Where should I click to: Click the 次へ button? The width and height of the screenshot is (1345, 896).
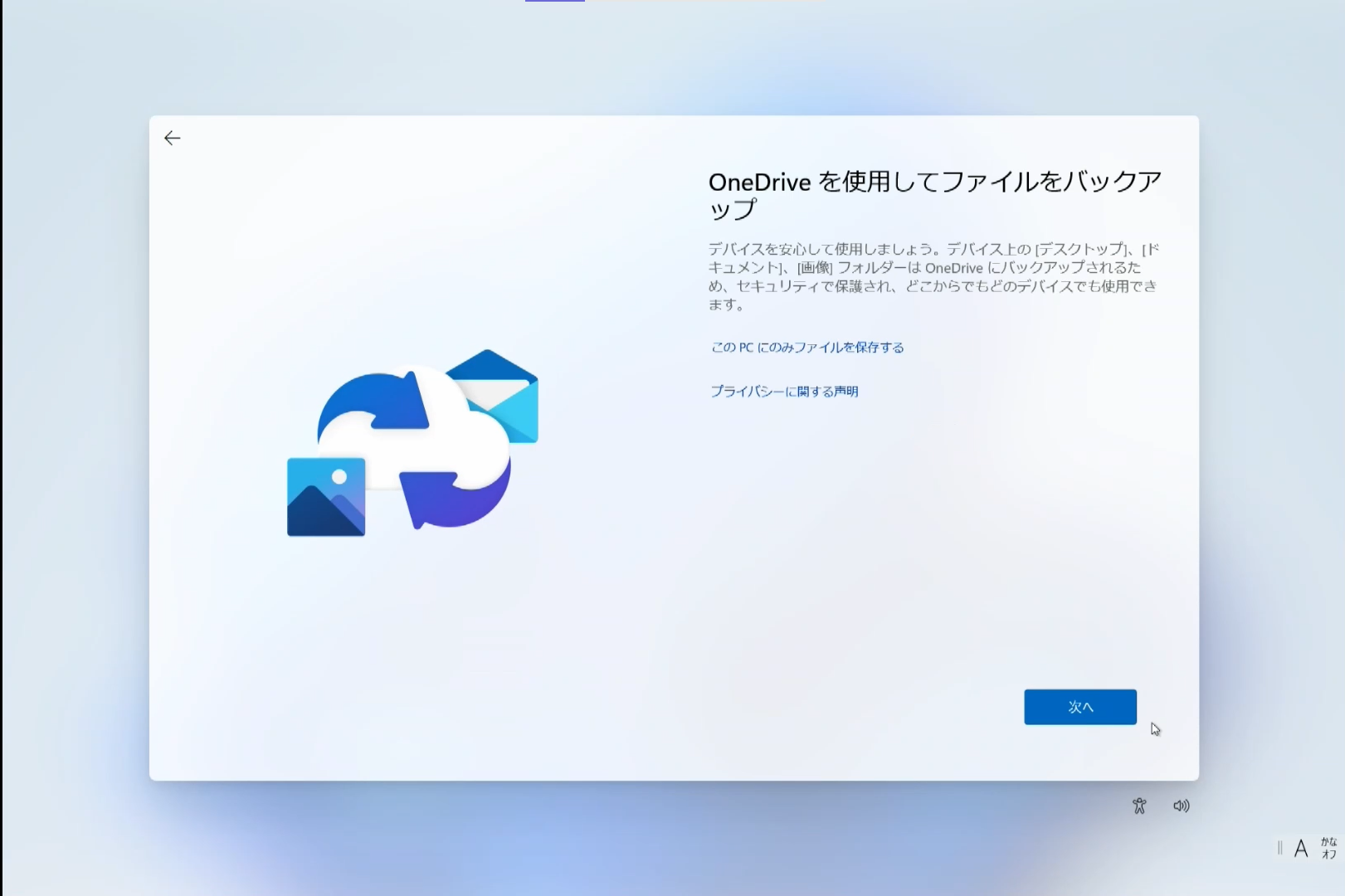pyautogui.click(x=1080, y=707)
